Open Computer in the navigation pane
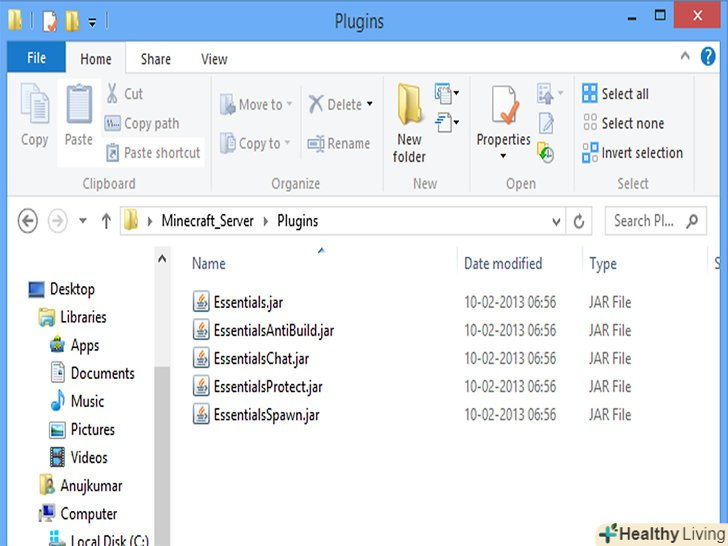The width and height of the screenshot is (728, 546). (x=88, y=514)
